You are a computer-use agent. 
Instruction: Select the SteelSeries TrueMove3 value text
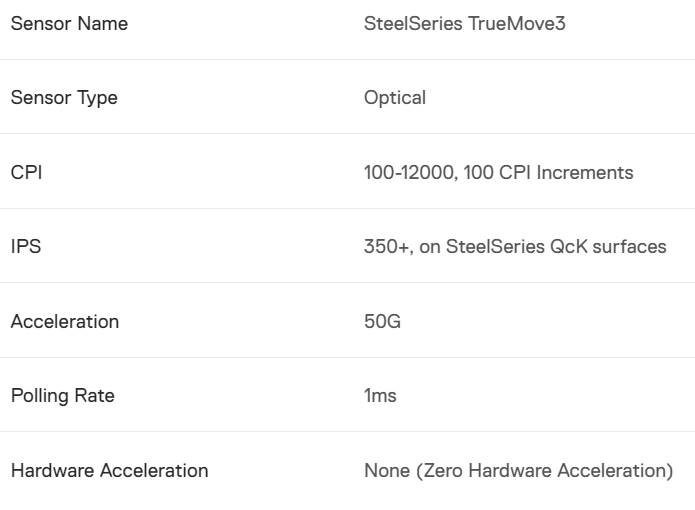tap(465, 23)
